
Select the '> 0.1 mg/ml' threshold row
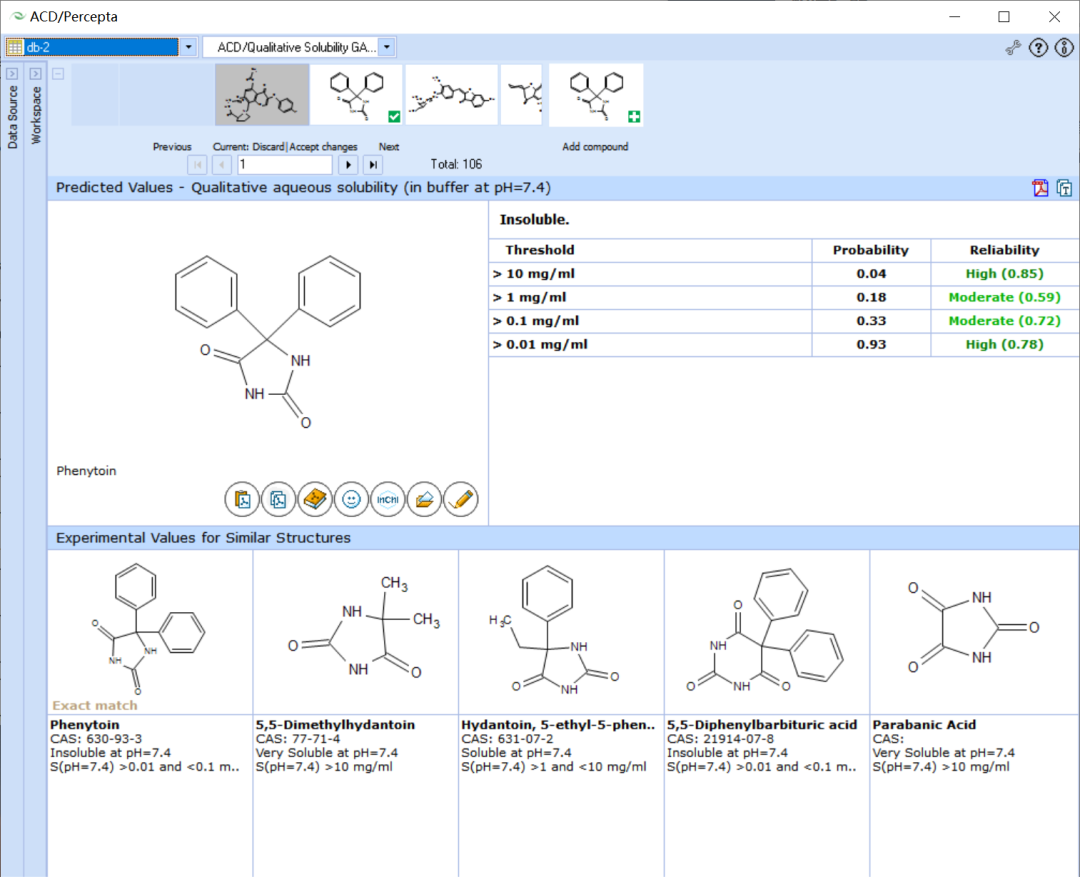click(x=784, y=321)
